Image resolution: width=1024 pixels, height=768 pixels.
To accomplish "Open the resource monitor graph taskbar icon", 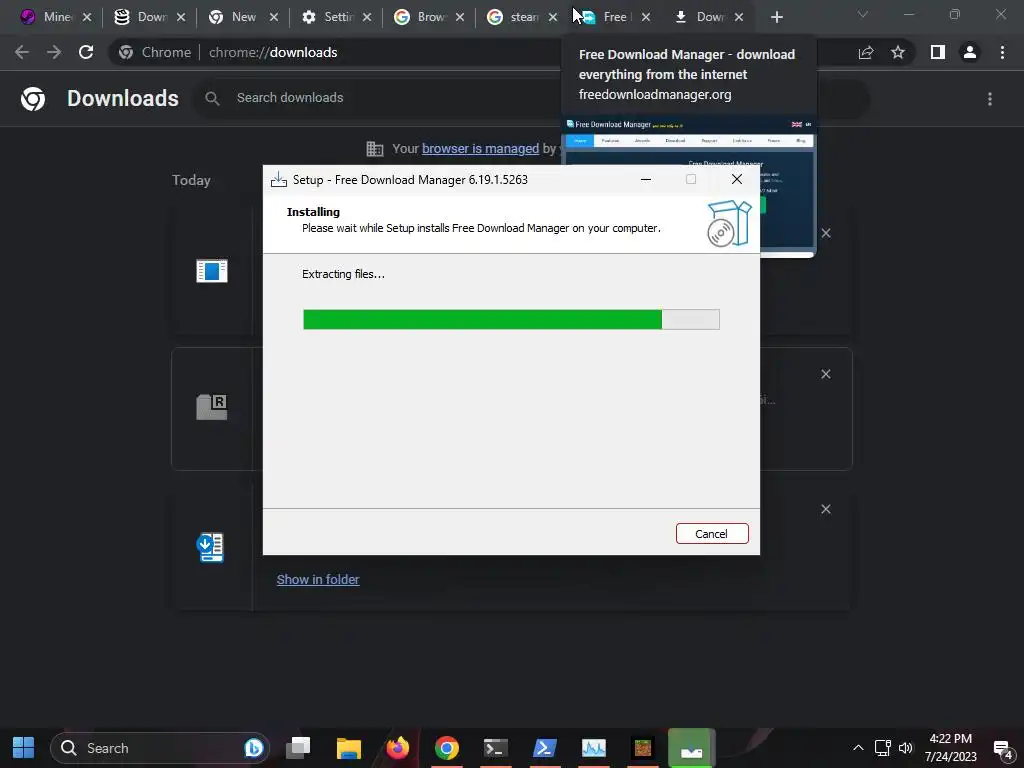I will tap(594, 748).
